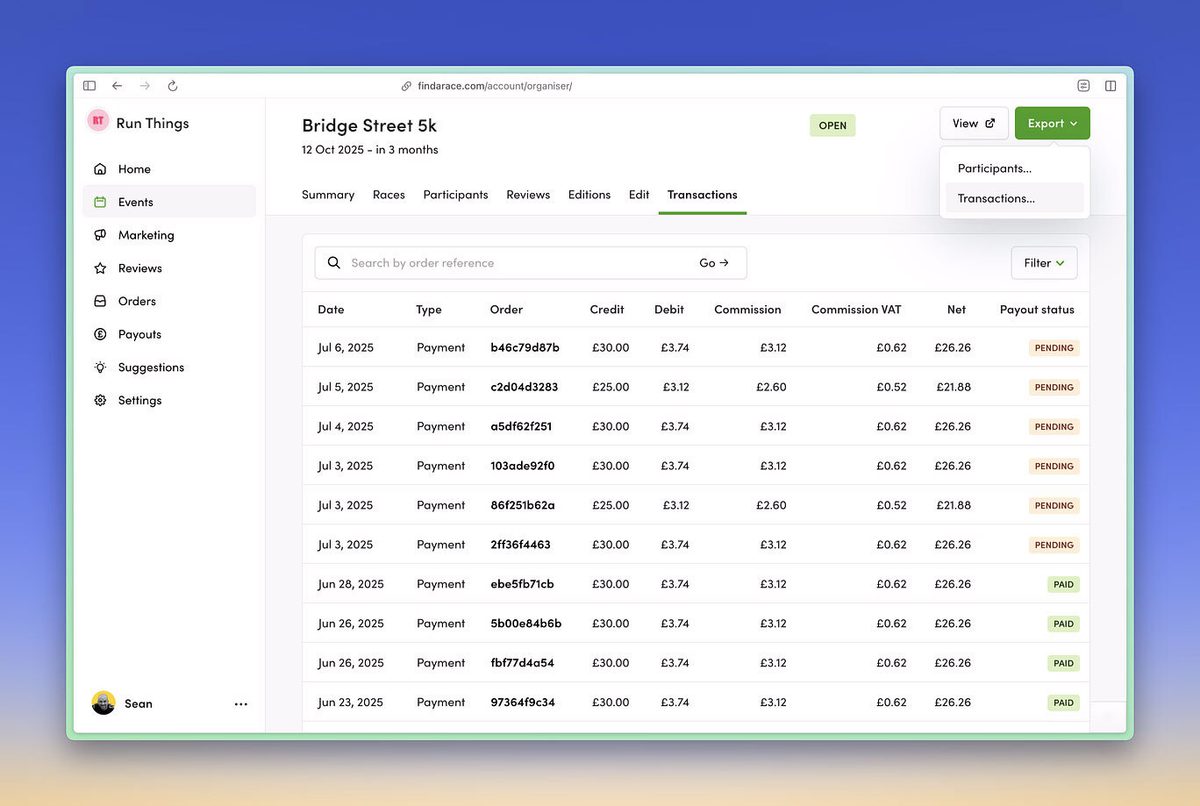
Task: Open Payouts in the sidebar
Action: (139, 334)
